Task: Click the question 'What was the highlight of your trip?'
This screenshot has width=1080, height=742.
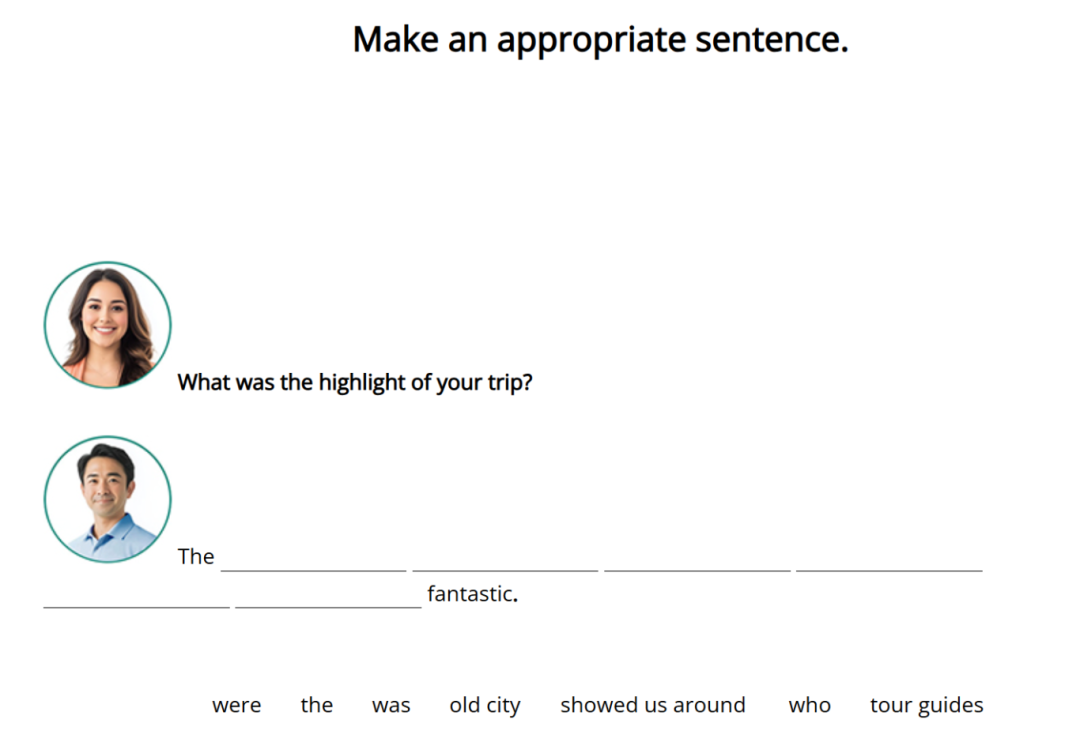Action: (355, 382)
